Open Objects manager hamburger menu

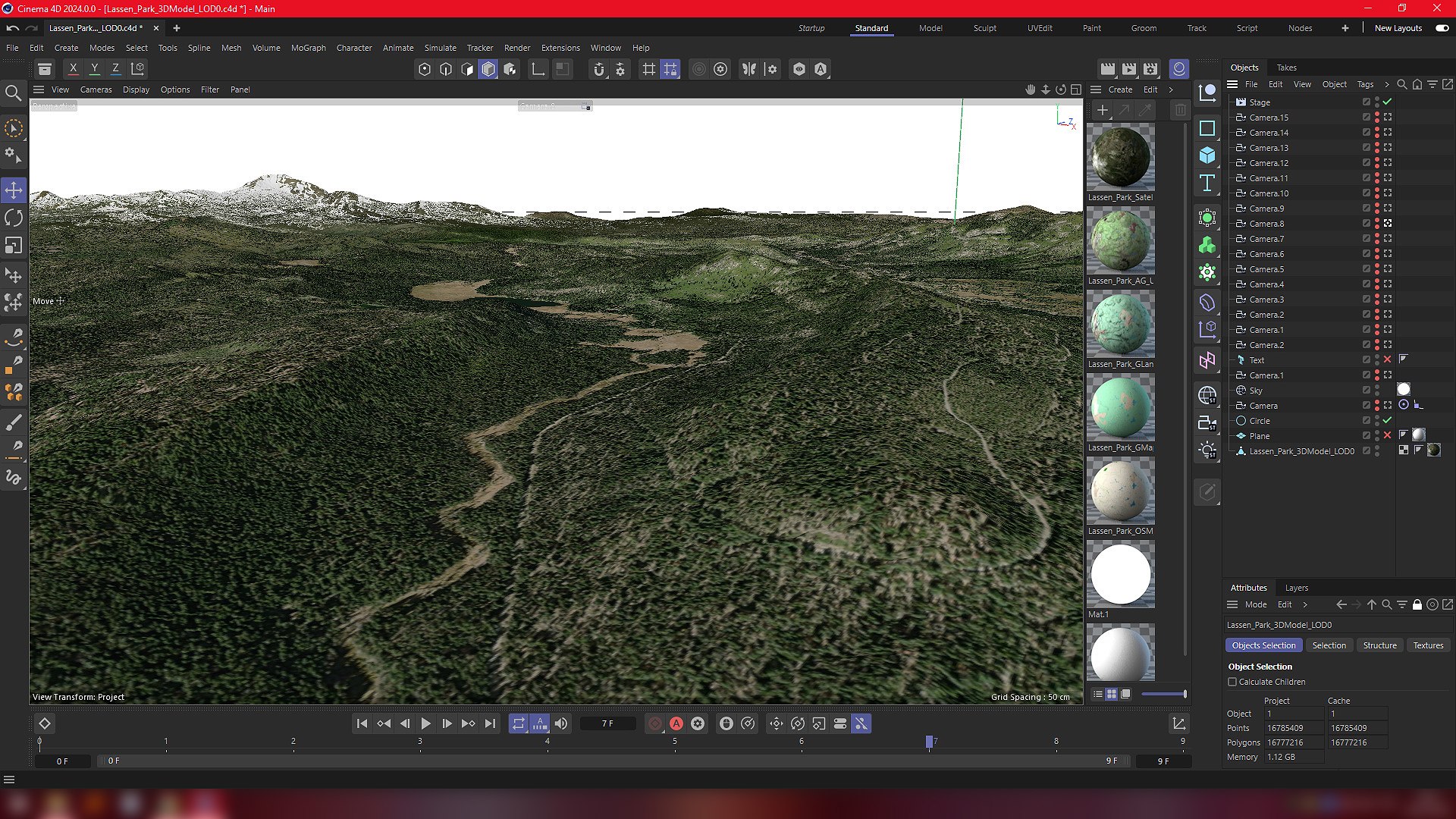1232,84
